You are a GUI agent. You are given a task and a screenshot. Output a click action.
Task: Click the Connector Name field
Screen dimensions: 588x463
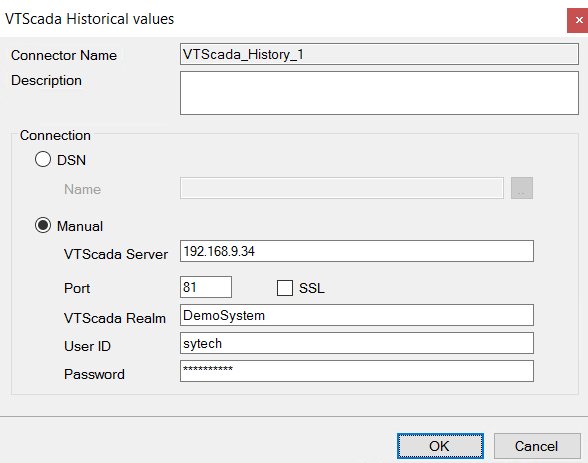(x=379, y=54)
